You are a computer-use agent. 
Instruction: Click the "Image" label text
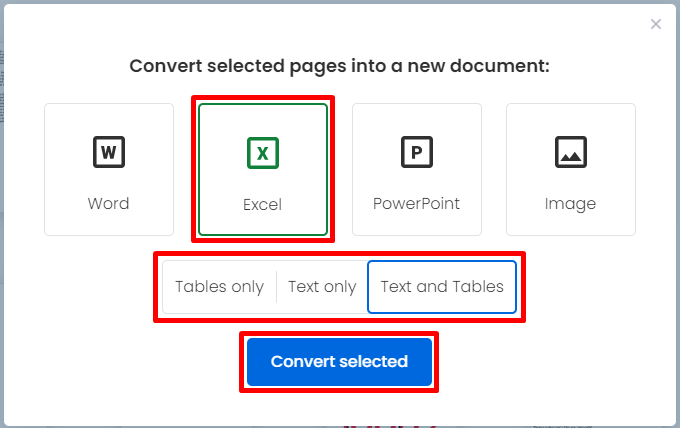(x=570, y=204)
